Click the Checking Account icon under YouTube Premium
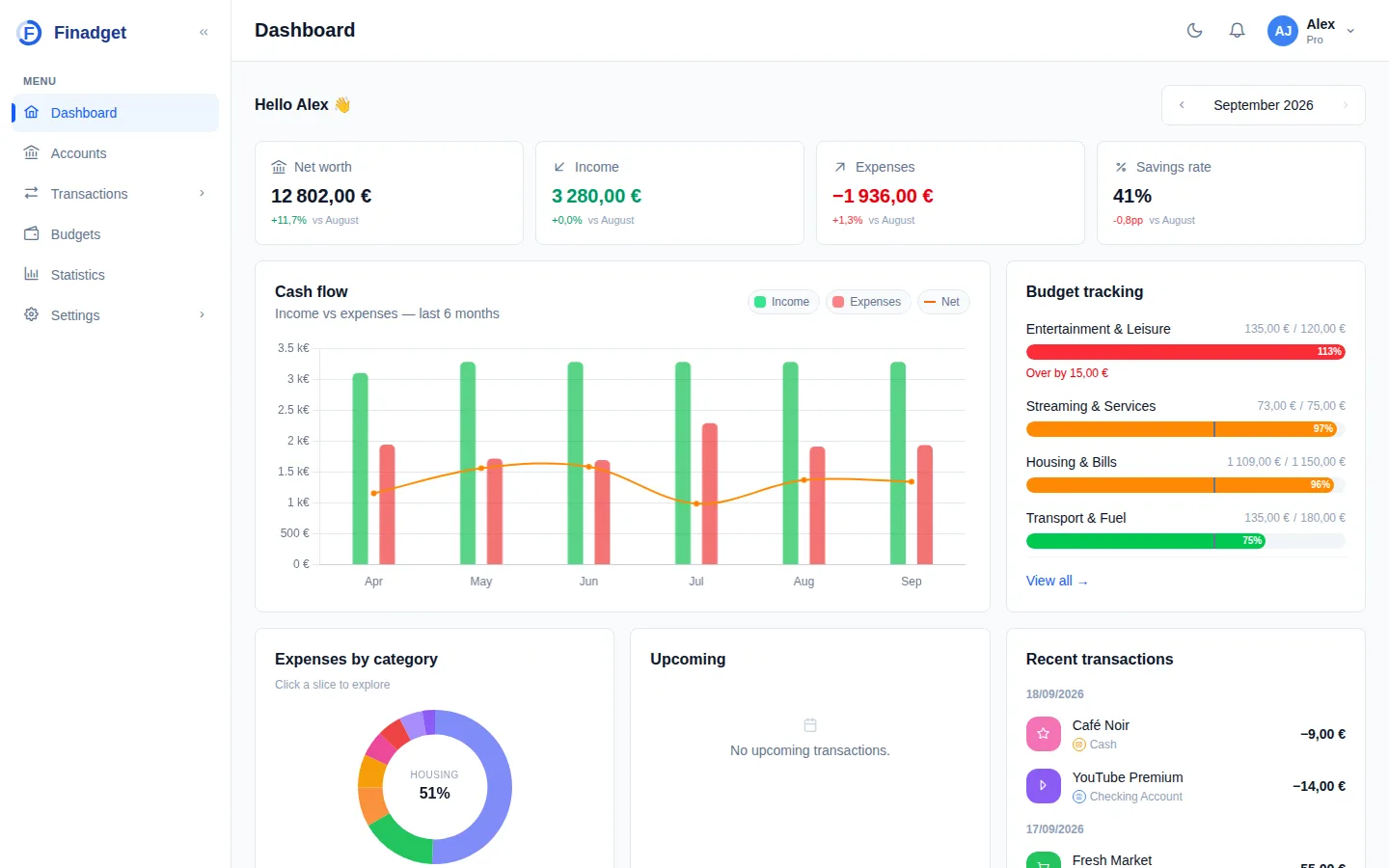 pyautogui.click(x=1079, y=797)
